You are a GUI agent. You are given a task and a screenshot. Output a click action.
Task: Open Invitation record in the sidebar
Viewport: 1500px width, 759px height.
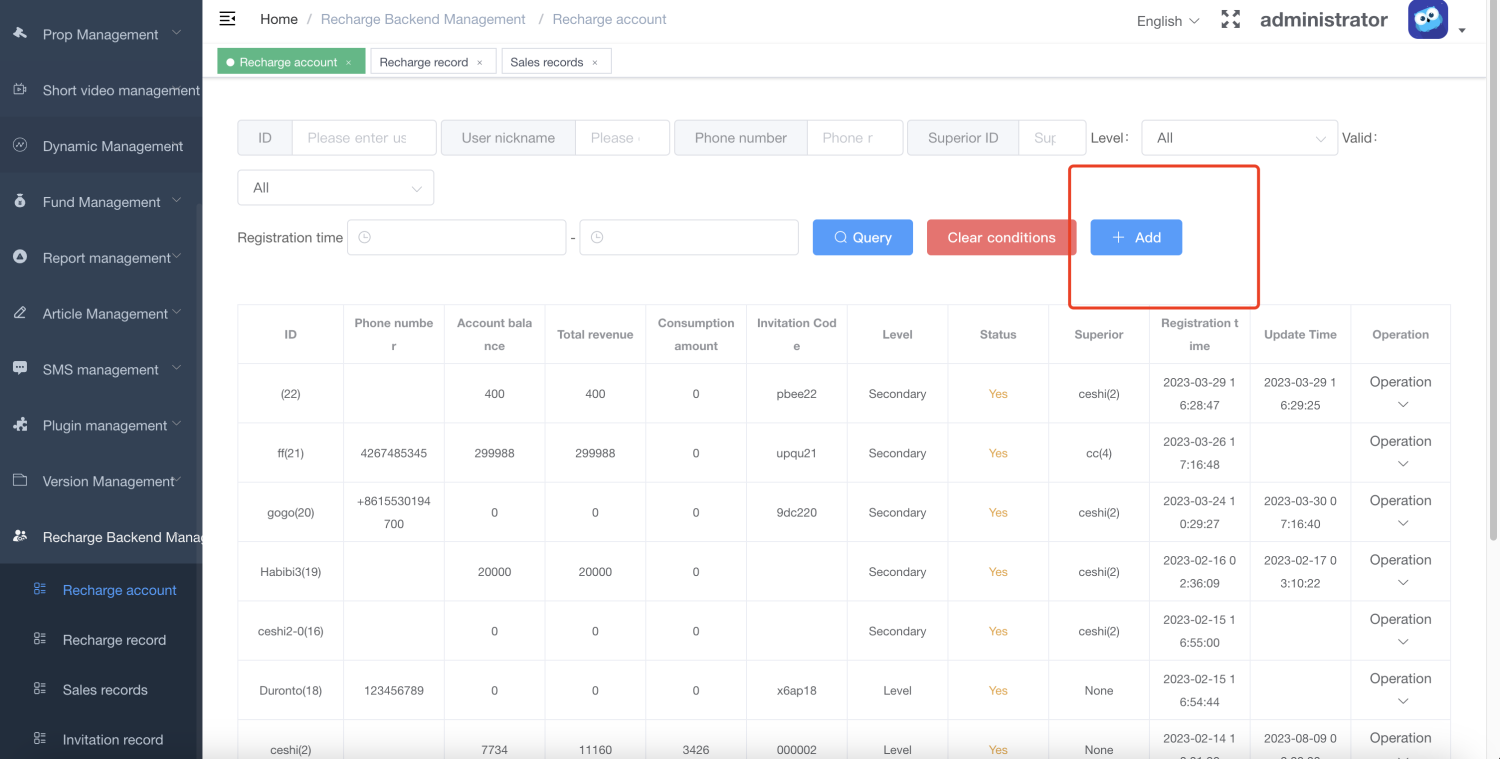[112, 740]
